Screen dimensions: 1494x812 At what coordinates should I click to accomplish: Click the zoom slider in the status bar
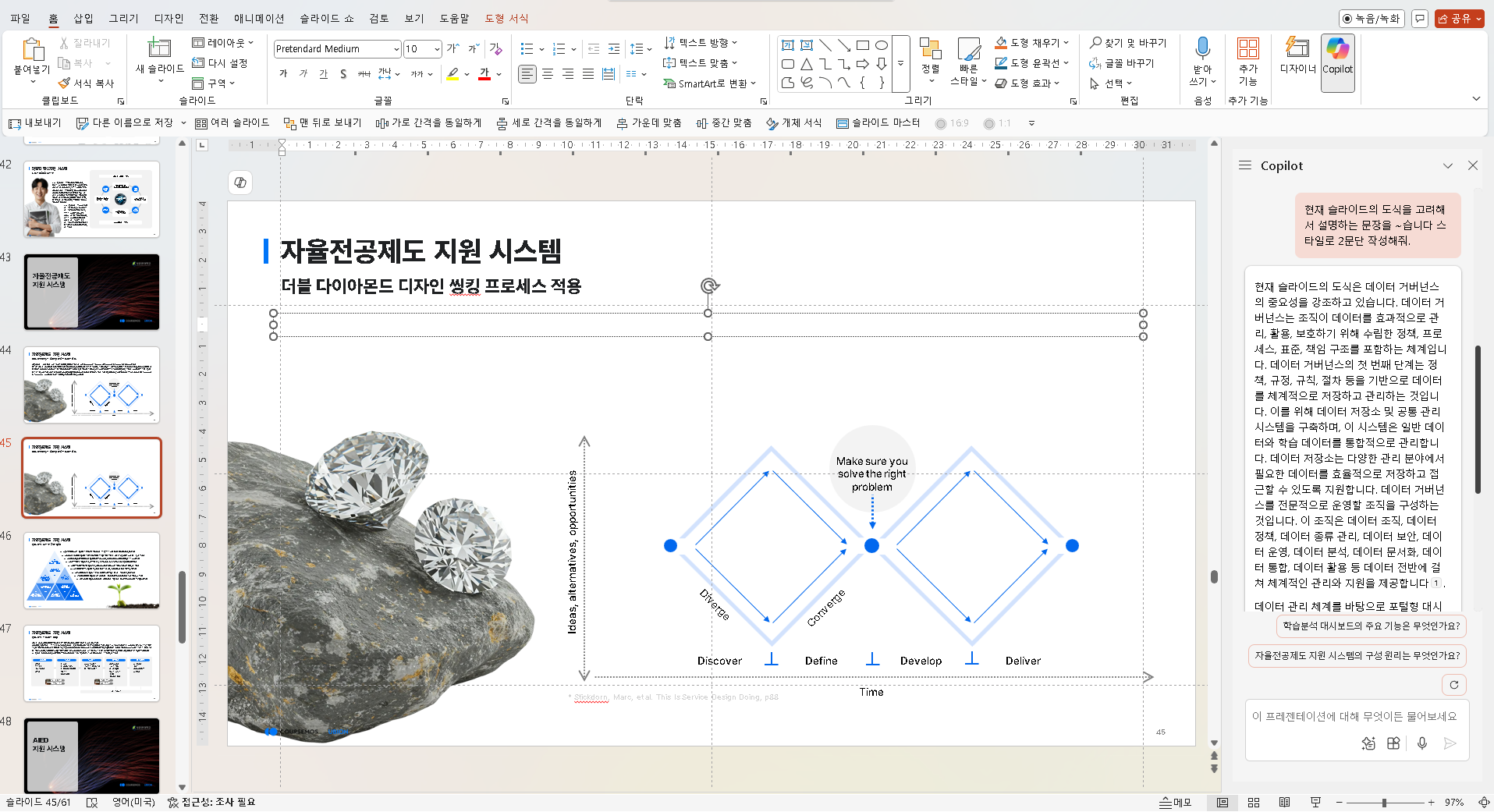click(x=1384, y=803)
